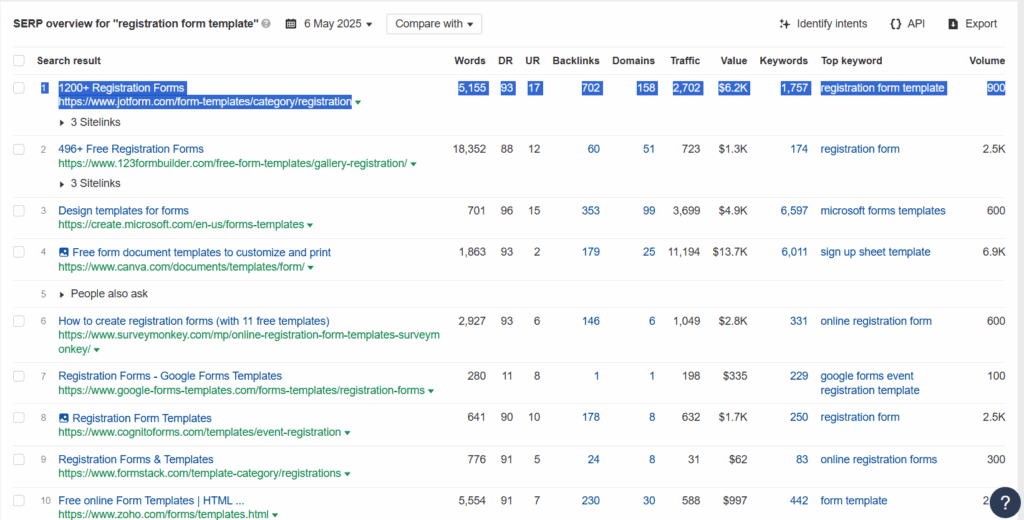The height and width of the screenshot is (520, 1024).
Task: Open Registration Forms - Google Forms Templates link
Action: tap(170, 376)
